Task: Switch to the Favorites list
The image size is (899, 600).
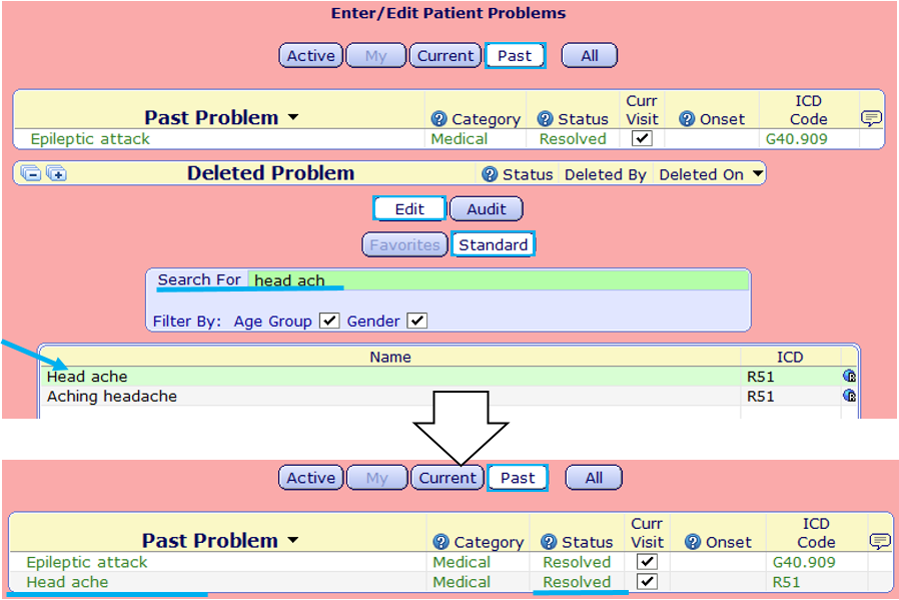Action: pyautogui.click(x=404, y=244)
